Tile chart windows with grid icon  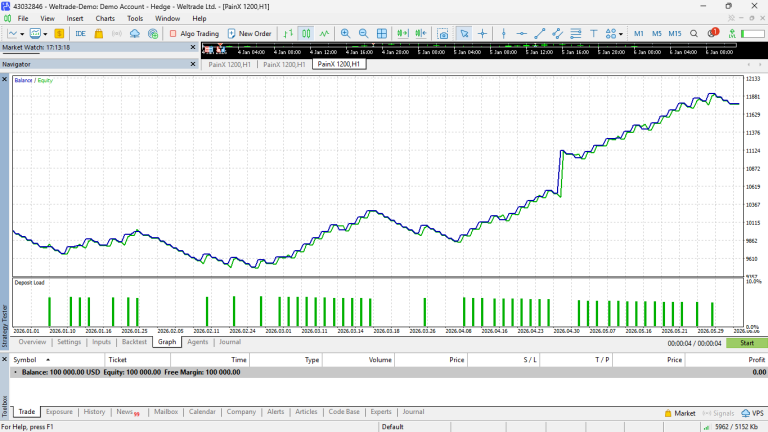pos(382,34)
